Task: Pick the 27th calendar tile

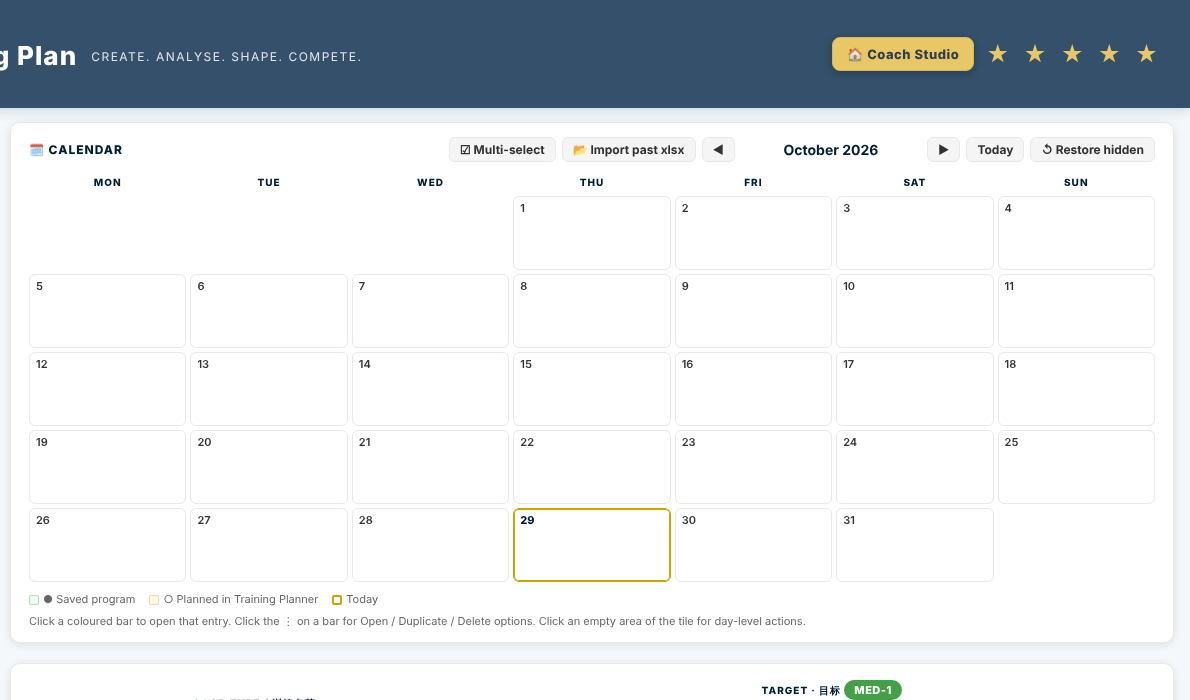Action: point(269,545)
